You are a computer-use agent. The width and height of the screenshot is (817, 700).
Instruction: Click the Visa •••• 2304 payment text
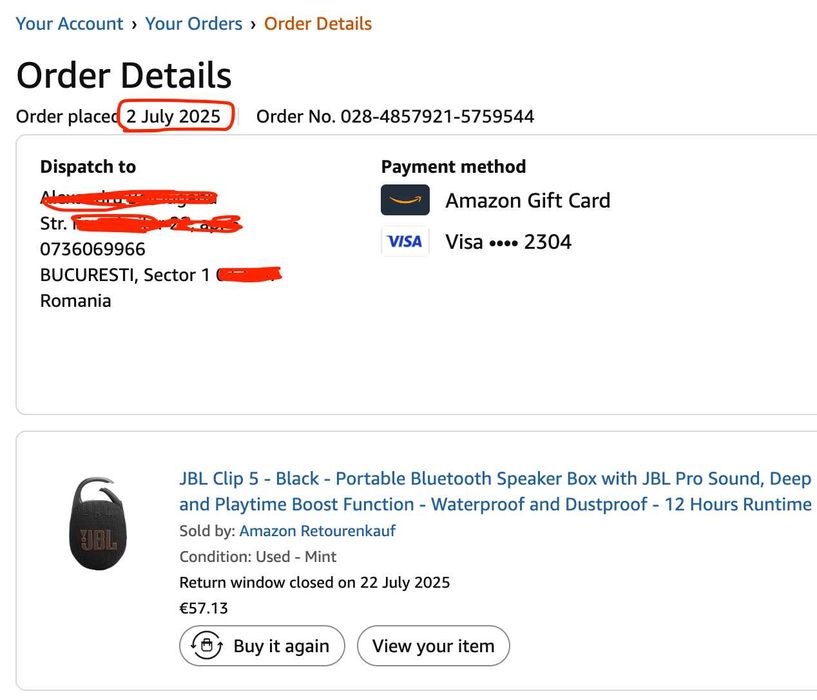point(508,241)
